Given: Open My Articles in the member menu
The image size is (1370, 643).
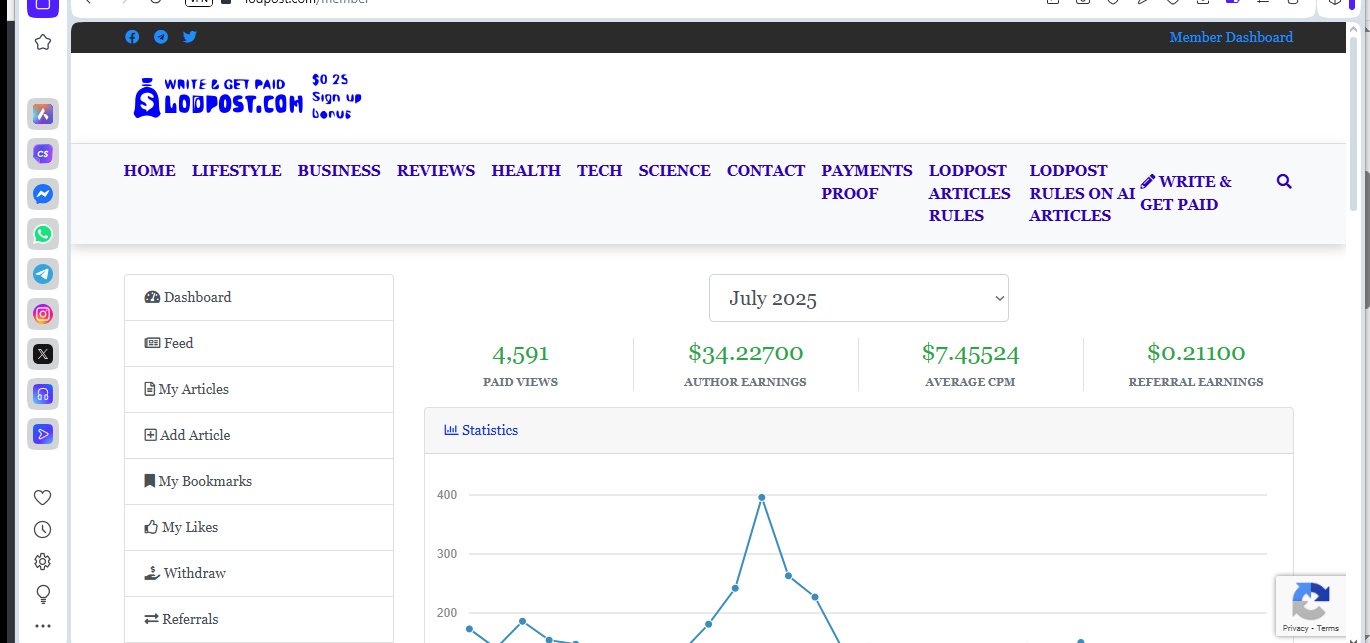Looking at the screenshot, I should (259, 390).
